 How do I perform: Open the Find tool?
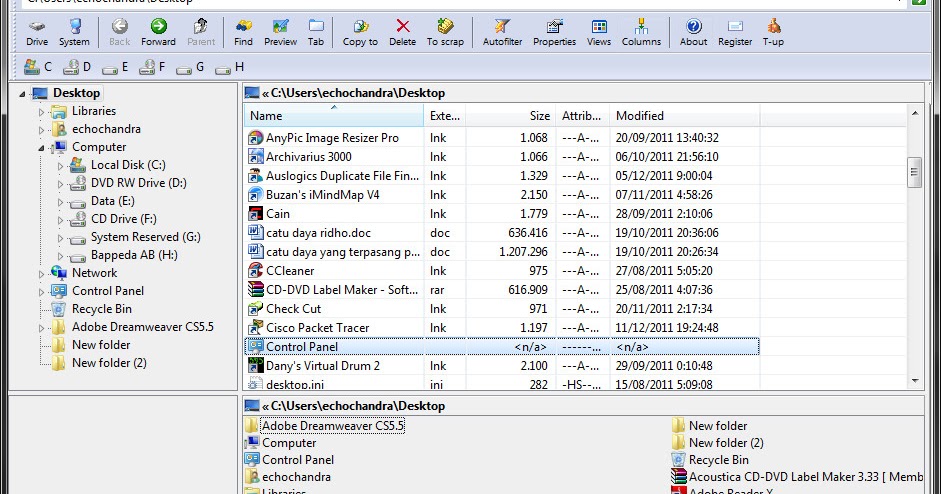(243, 32)
